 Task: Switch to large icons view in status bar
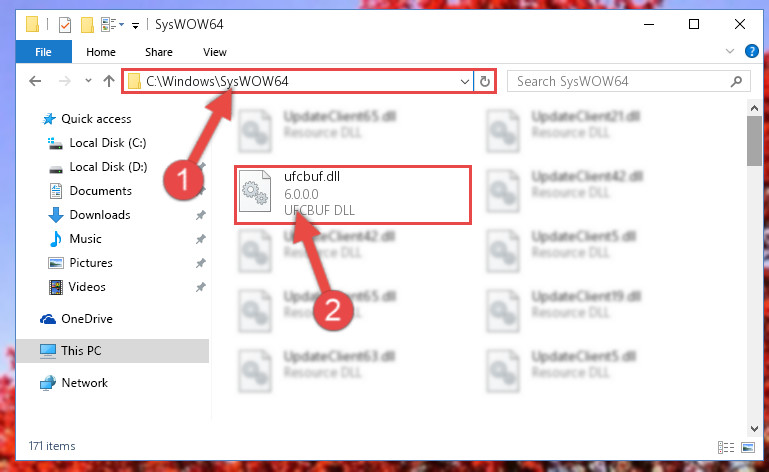(748, 447)
